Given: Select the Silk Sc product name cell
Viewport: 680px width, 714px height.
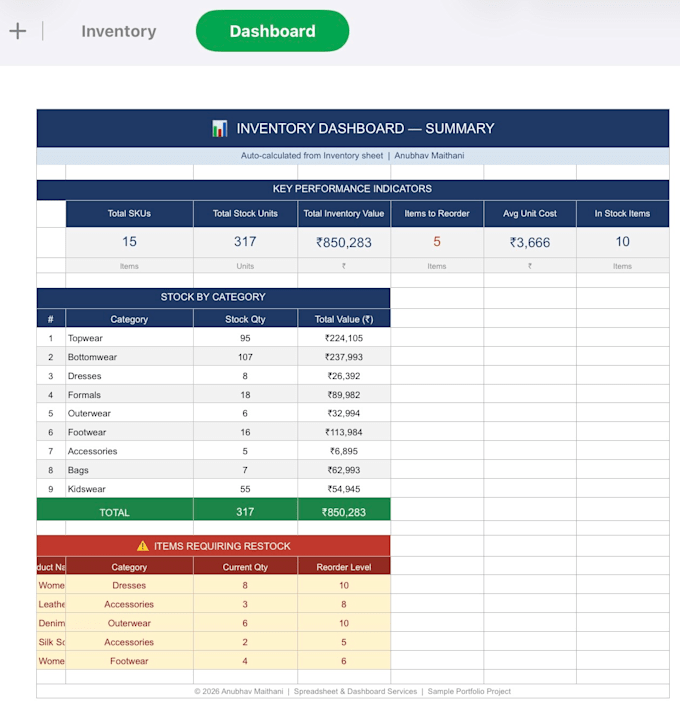Looking at the screenshot, I should click(51, 642).
